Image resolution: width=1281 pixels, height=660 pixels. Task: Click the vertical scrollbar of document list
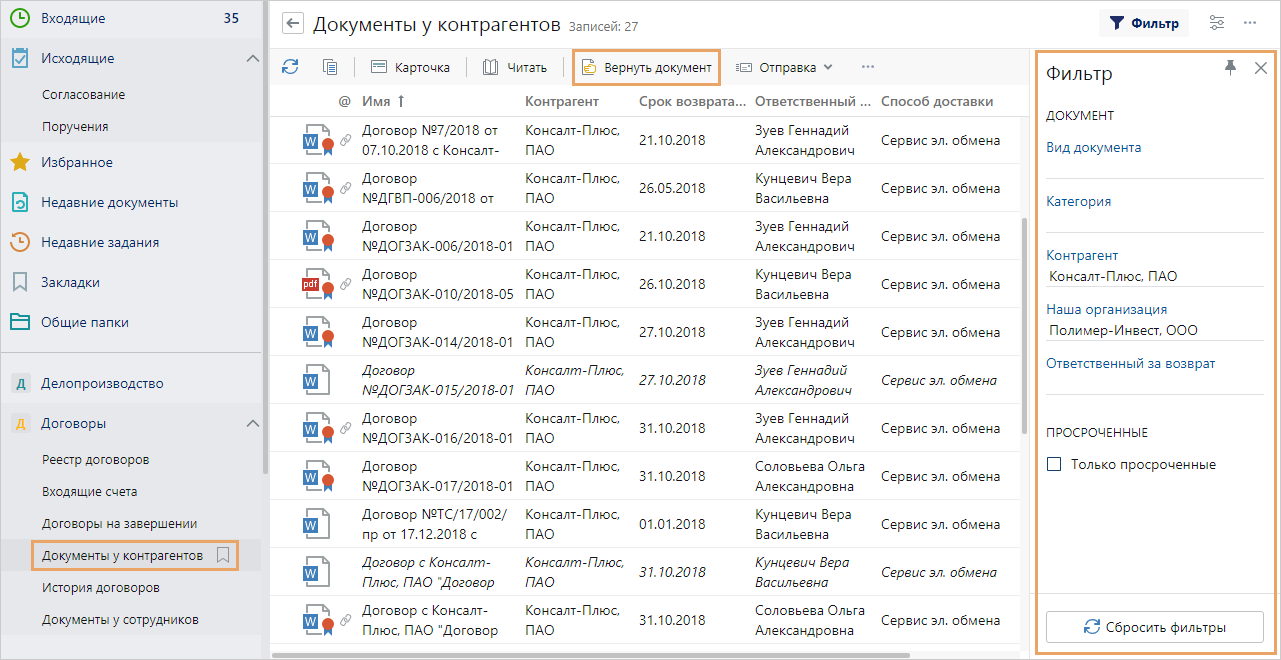[1025, 320]
